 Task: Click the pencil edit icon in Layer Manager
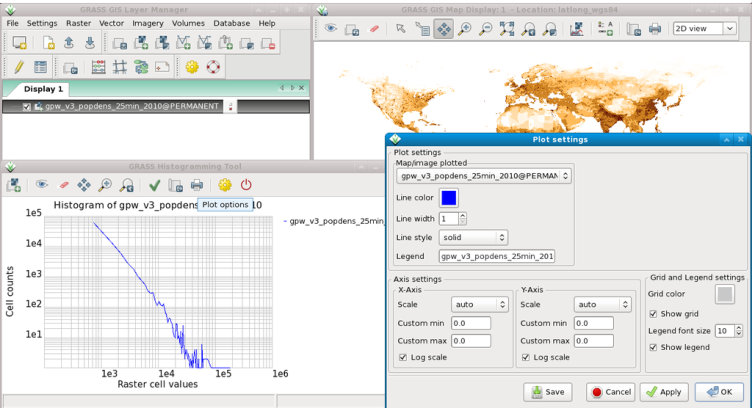point(18,67)
